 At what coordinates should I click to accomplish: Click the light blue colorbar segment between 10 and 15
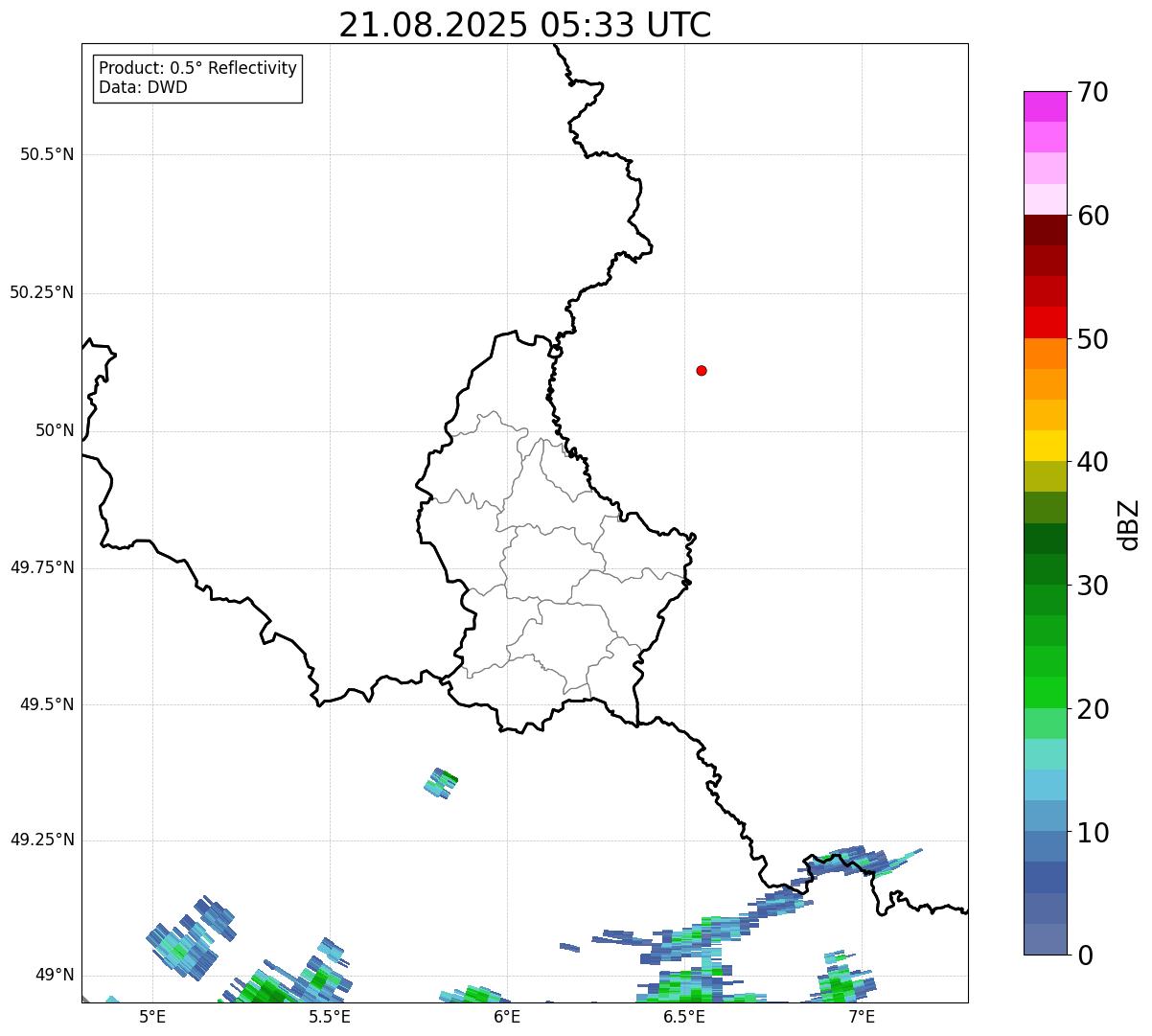click(x=1045, y=785)
